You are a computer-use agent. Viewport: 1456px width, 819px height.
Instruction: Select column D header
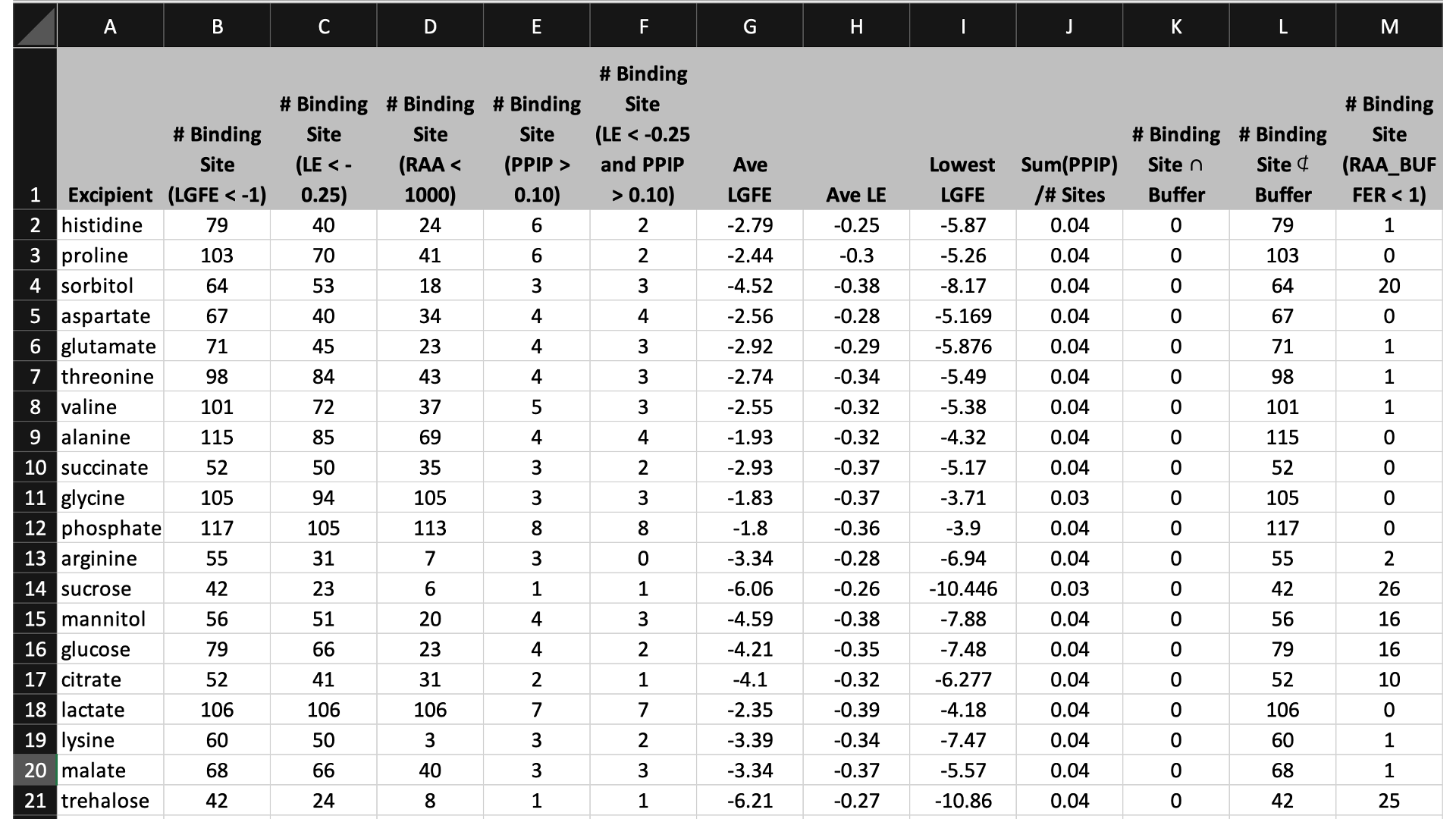click(430, 26)
